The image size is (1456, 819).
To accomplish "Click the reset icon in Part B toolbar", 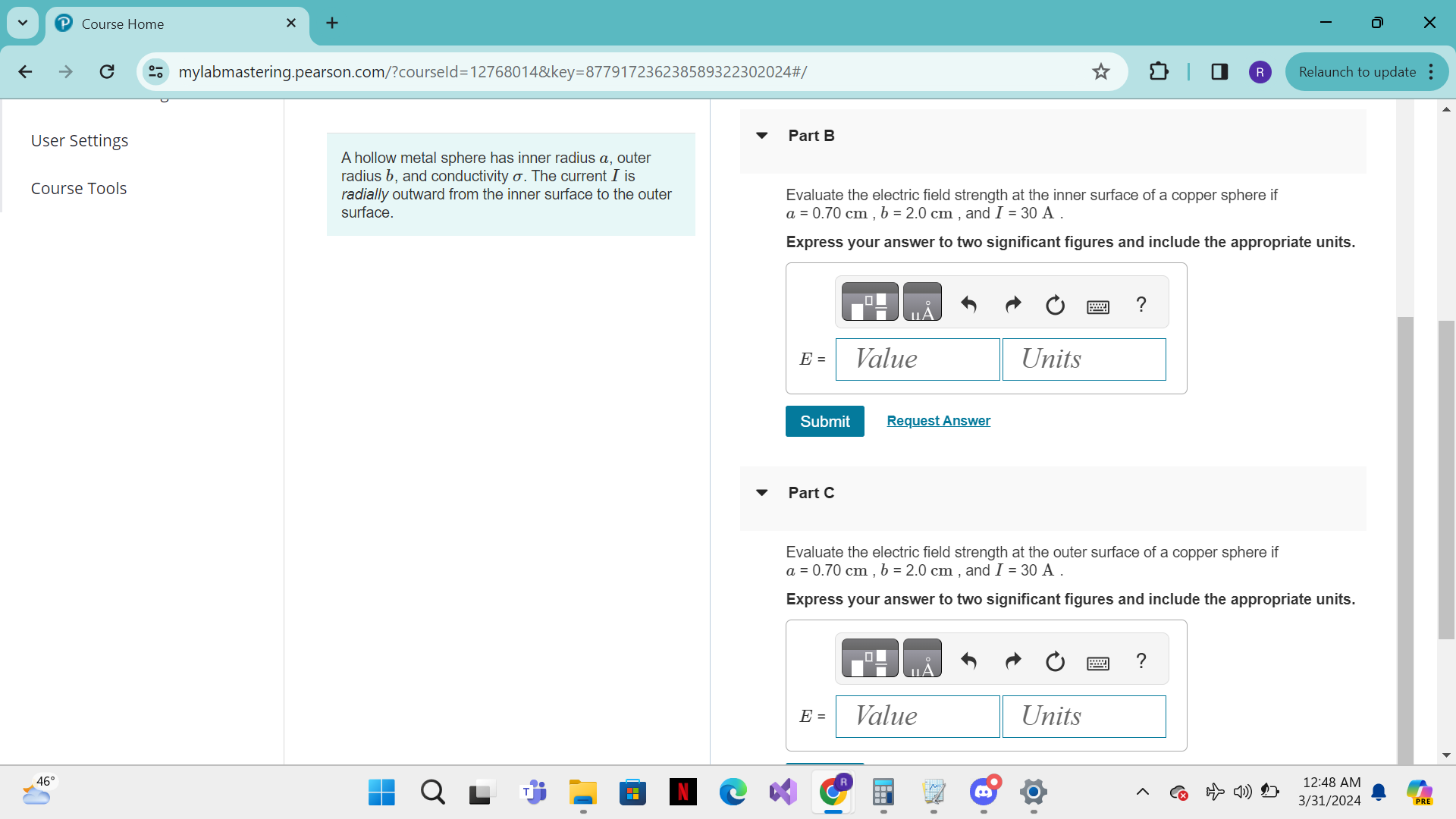I will point(1055,305).
